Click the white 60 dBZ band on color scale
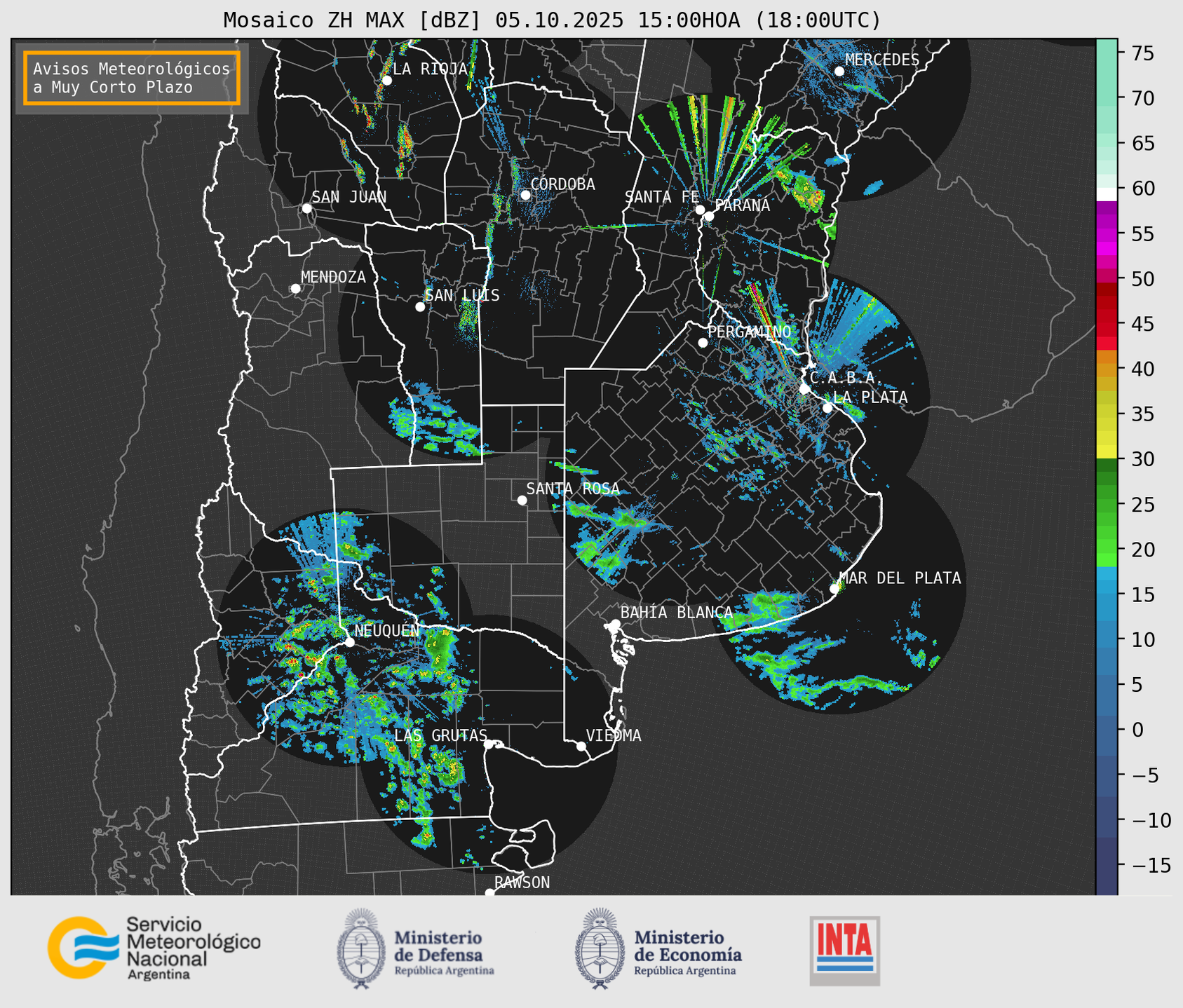The image size is (1183, 1008). (x=1107, y=194)
